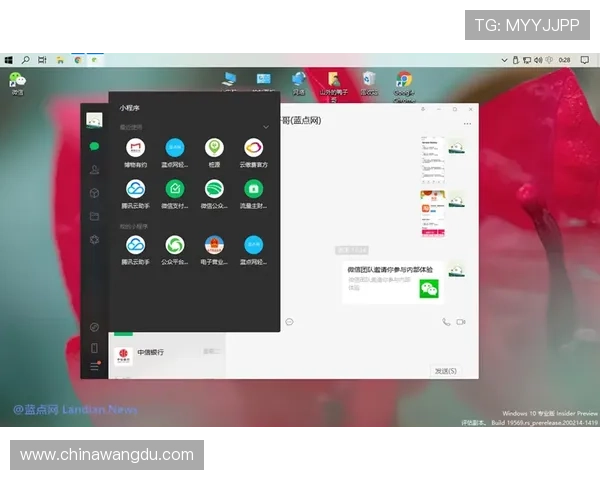Click the chat bubble icon in sidebar
This screenshot has height=480, width=600.
tap(94, 146)
